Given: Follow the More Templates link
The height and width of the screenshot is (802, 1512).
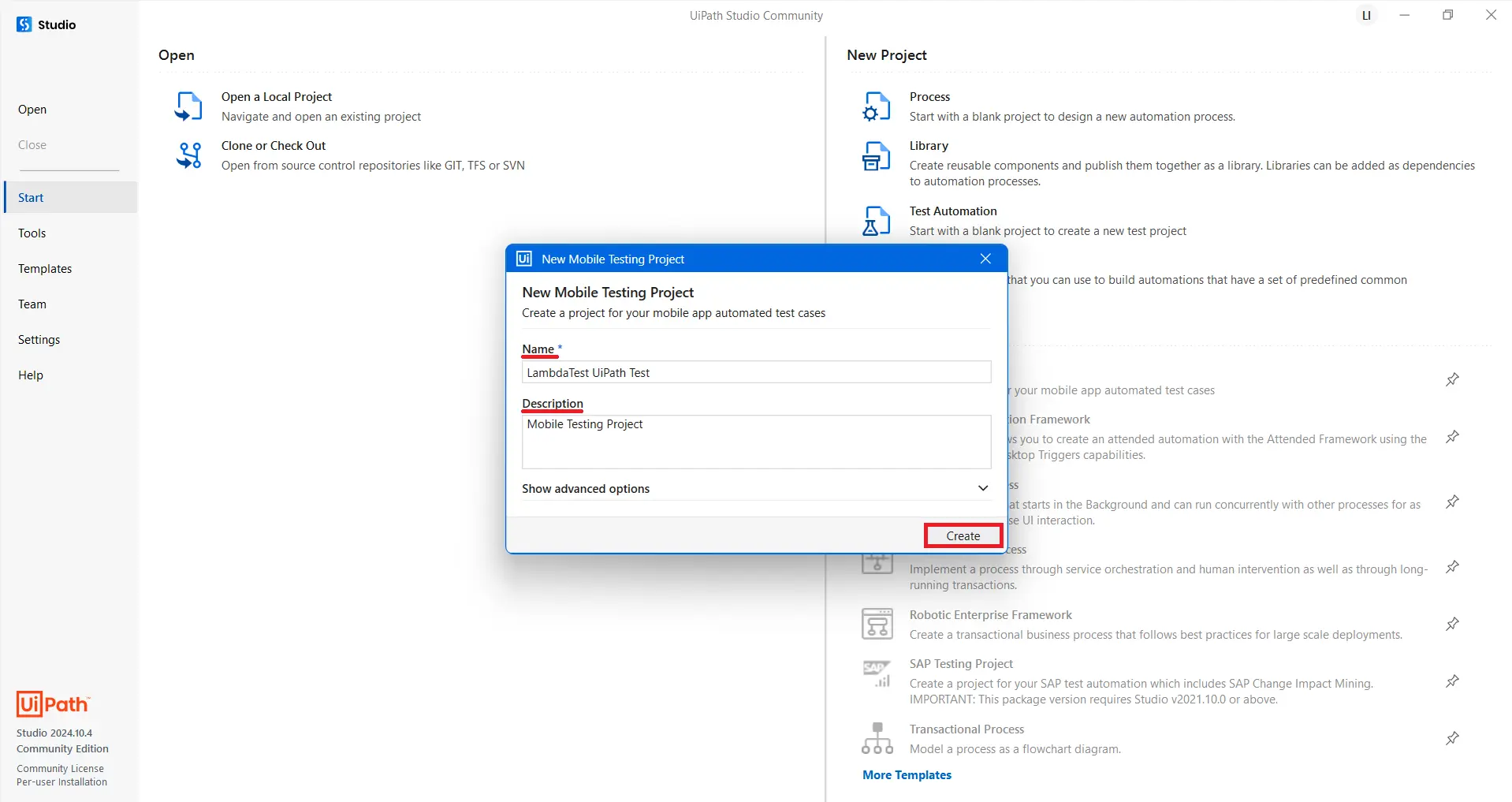Looking at the screenshot, I should (907, 775).
